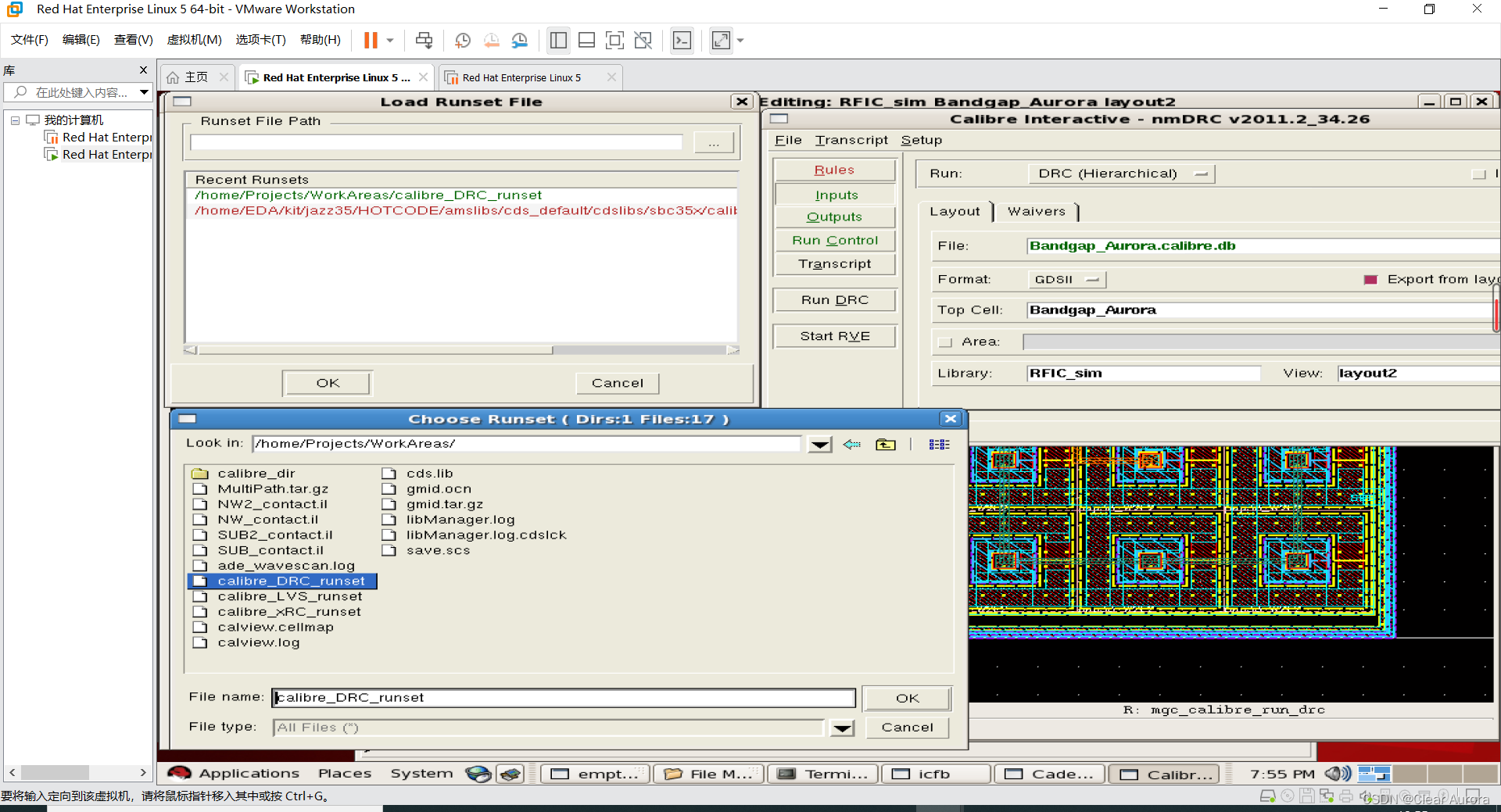This screenshot has height=812, width=1501.
Task: Open the Setup menu in Calibre Interactive
Action: point(921,140)
